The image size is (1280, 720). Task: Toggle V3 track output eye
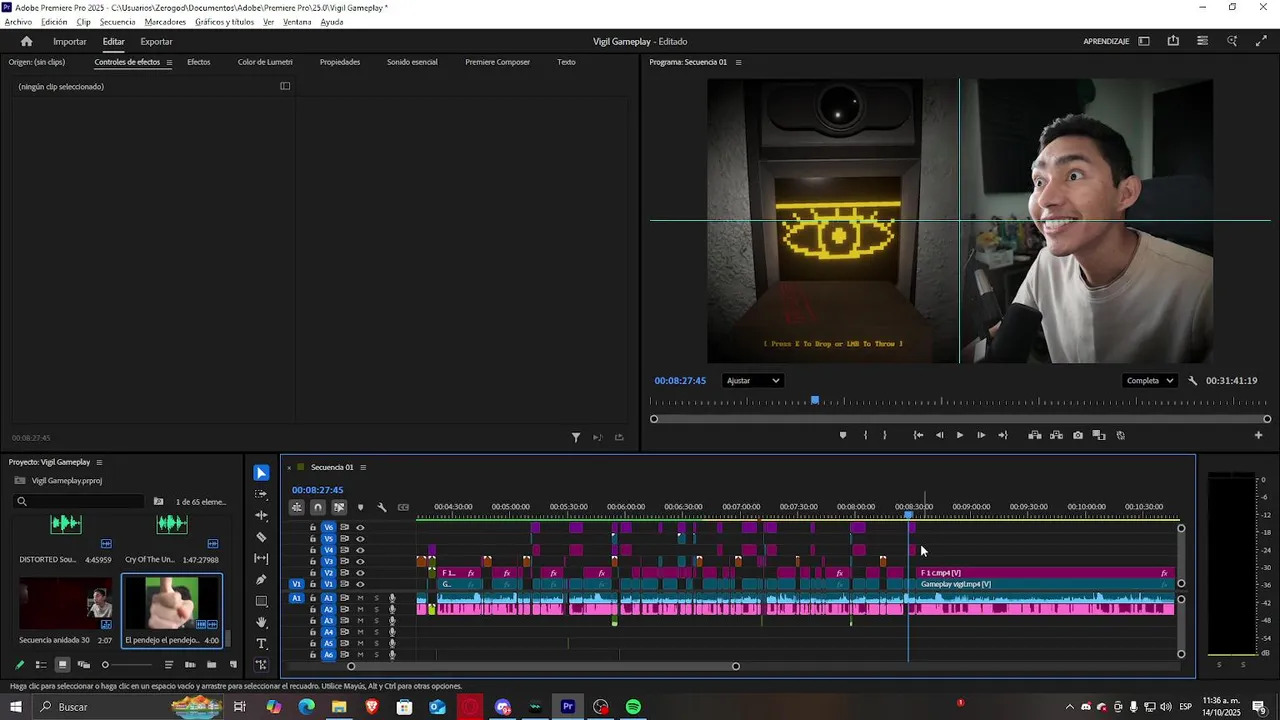coord(360,561)
